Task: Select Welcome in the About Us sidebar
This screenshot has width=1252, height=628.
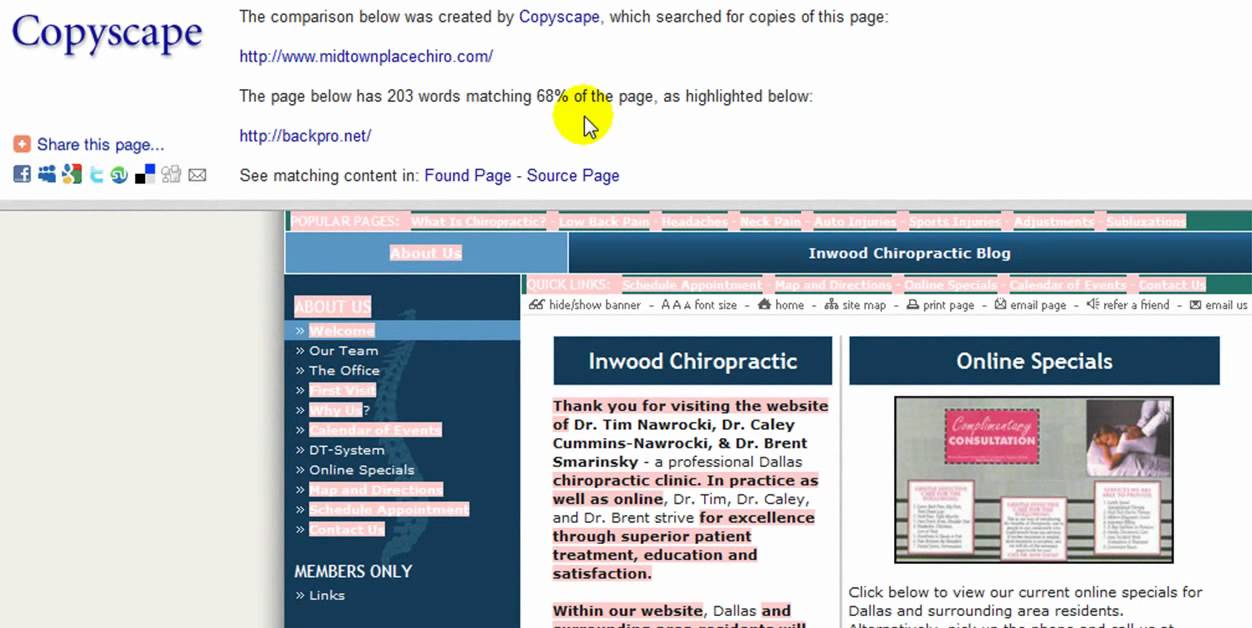Action: pyautogui.click(x=341, y=331)
